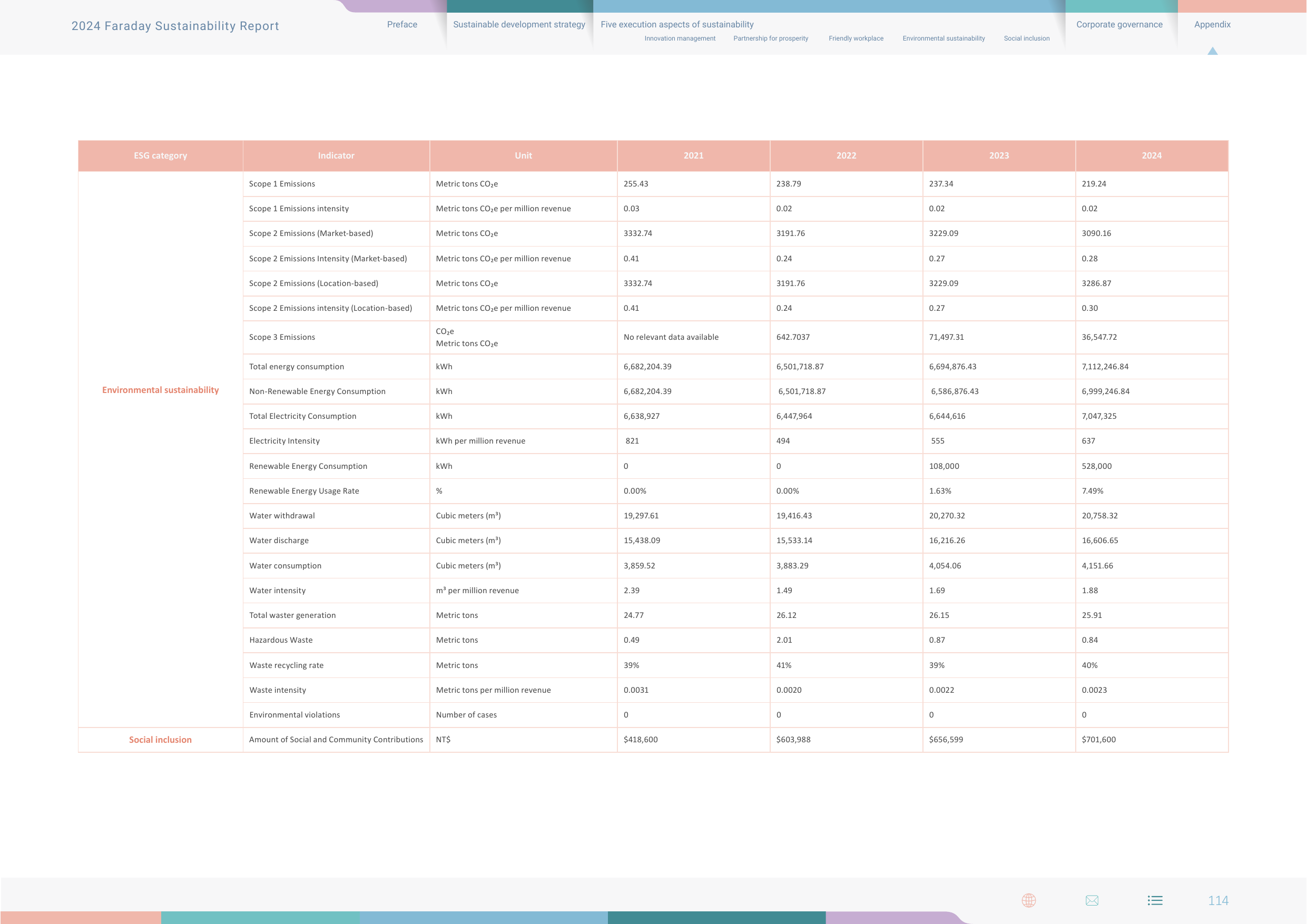The width and height of the screenshot is (1307, 924).
Task: Switch to Corporate governance tab
Action: pyautogui.click(x=1119, y=24)
